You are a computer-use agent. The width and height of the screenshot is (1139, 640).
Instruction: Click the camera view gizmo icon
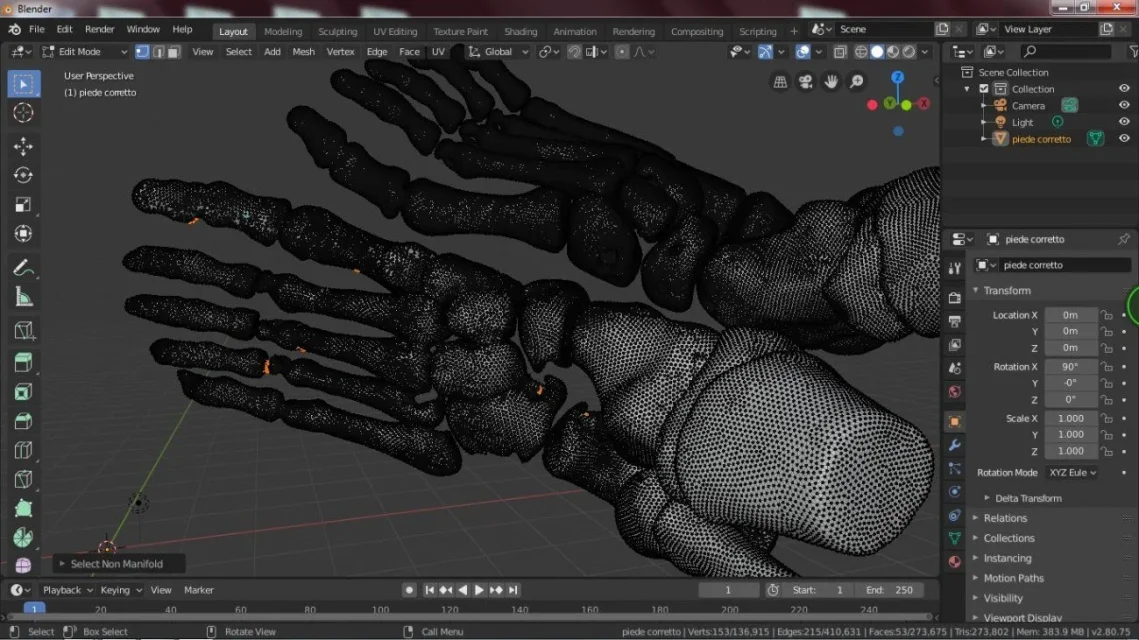click(x=806, y=82)
